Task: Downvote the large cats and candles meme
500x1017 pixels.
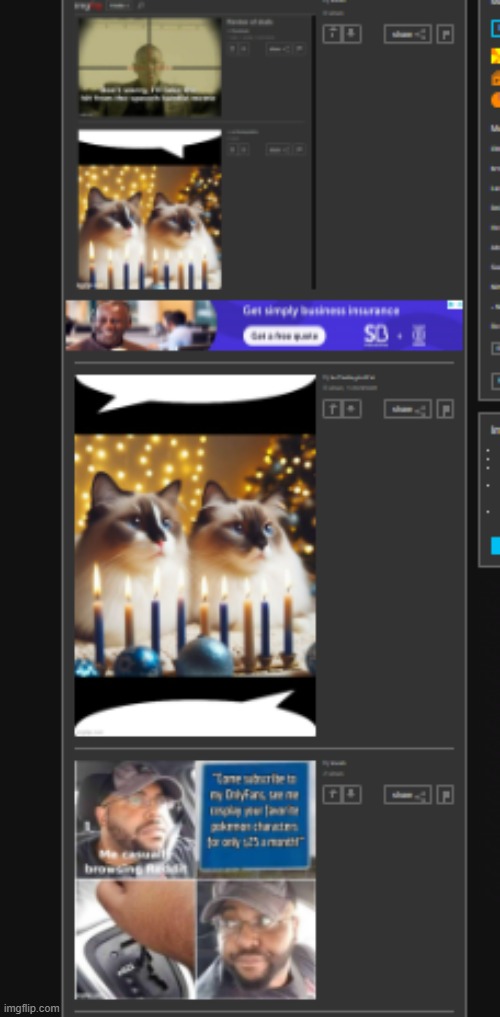Action: point(351,409)
